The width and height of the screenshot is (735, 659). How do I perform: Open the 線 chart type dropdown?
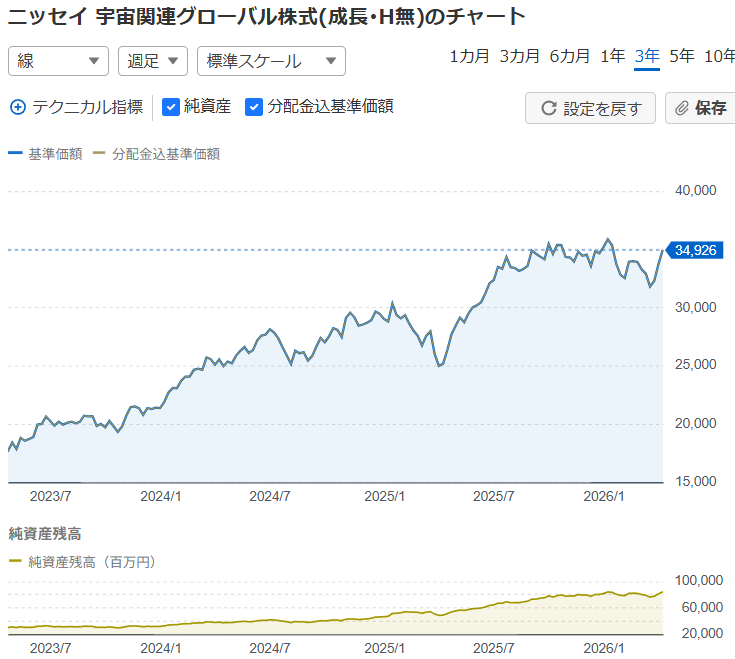tap(59, 61)
